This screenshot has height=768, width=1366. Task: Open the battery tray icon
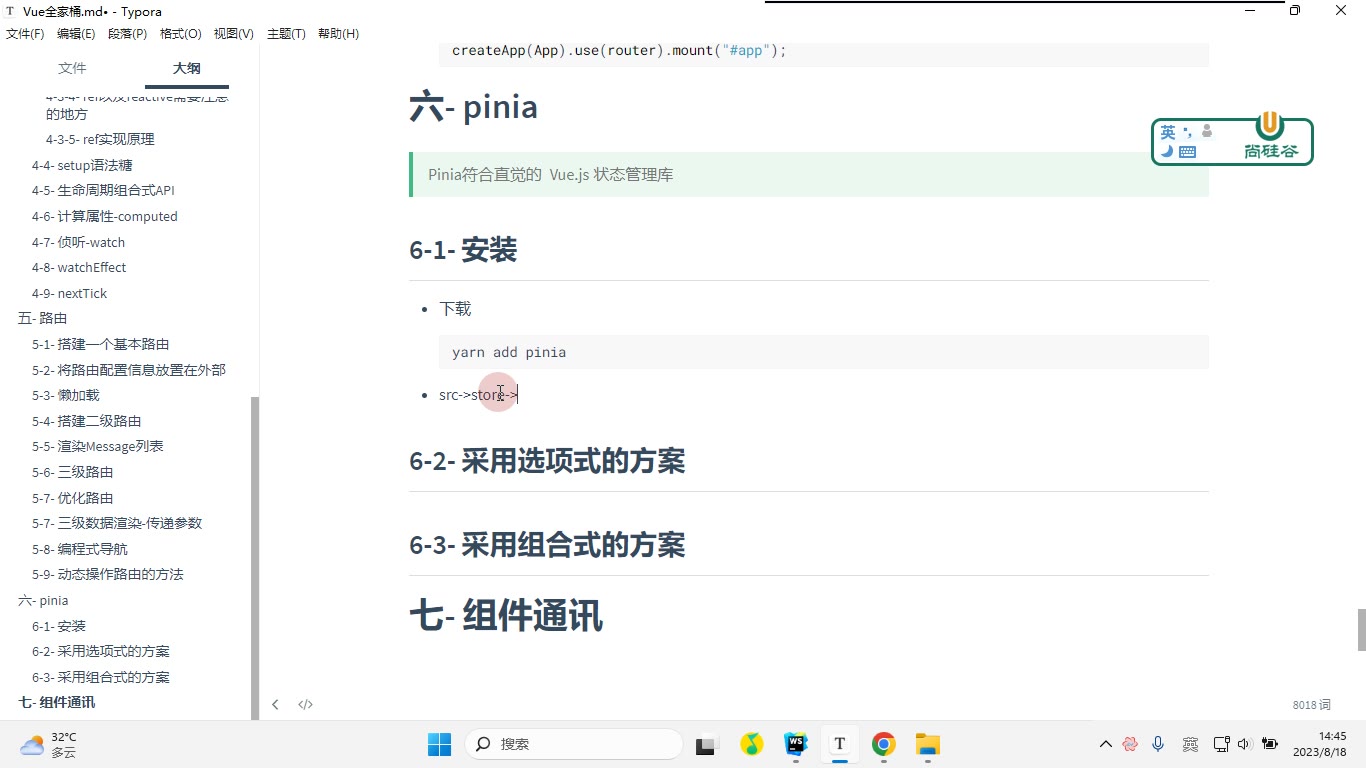point(1270,744)
